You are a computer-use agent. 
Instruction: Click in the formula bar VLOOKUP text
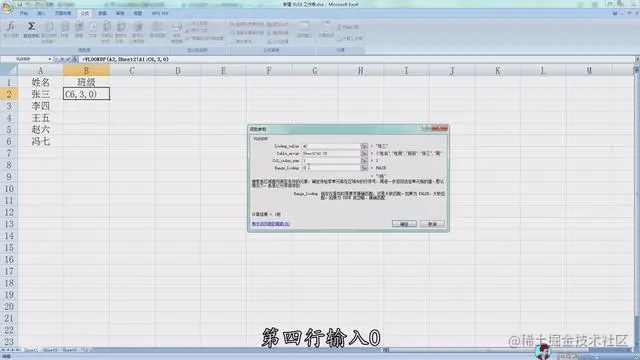(x=125, y=59)
